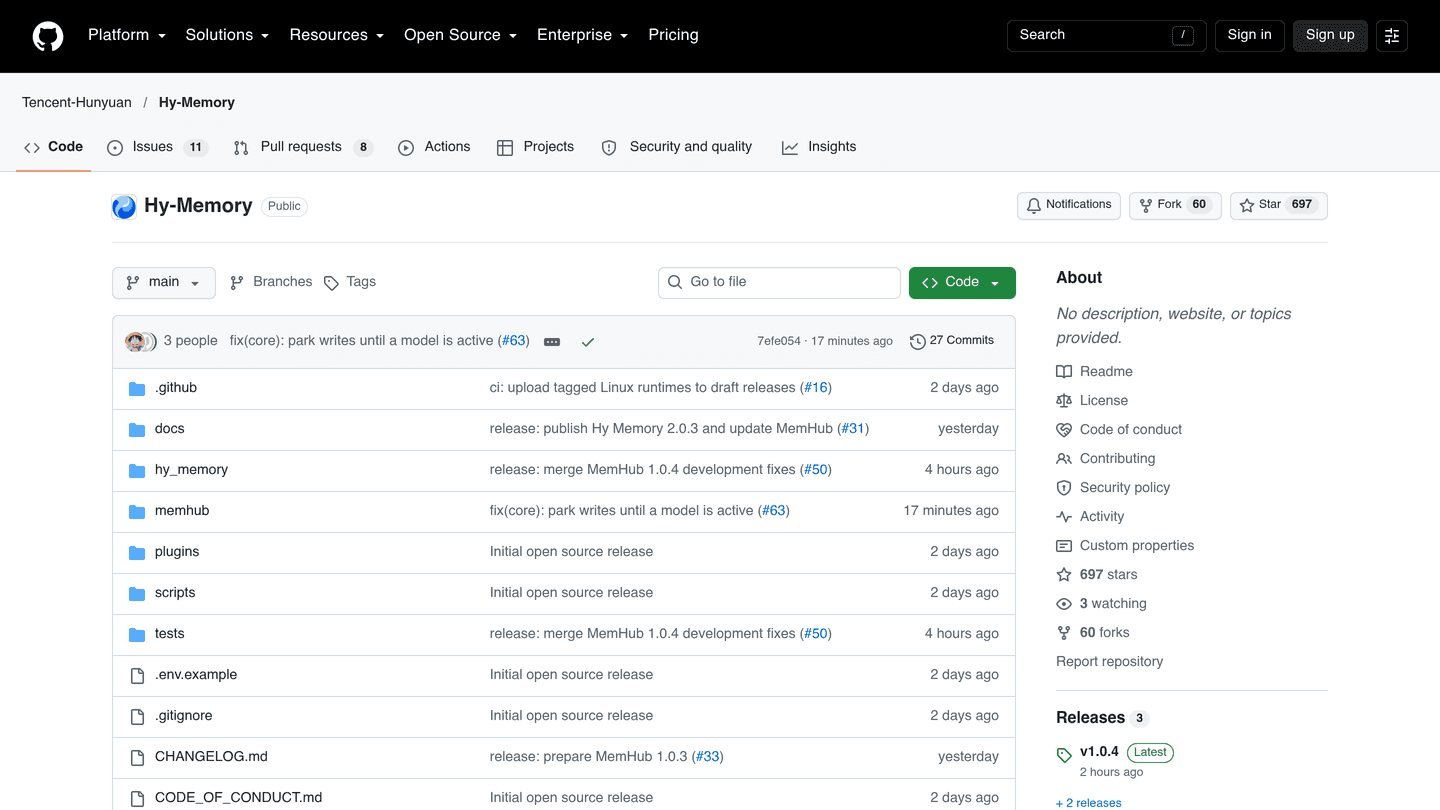The height and width of the screenshot is (810, 1440).
Task: Click the Activity pulse link
Action: point(1090,517)
